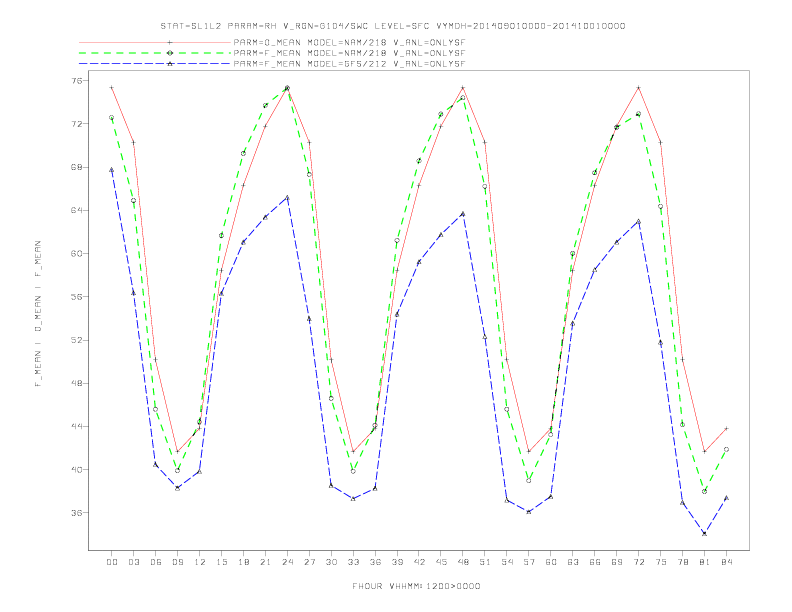Click y-axis tick label 44
792x612 pixels.
[78, 426]
